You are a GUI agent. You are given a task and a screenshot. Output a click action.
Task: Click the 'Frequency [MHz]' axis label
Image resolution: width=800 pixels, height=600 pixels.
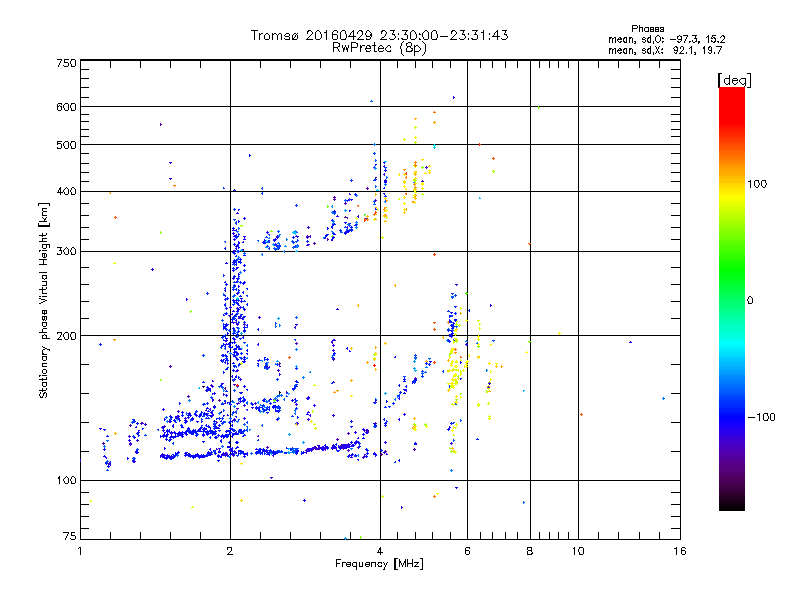pos(379,564)
